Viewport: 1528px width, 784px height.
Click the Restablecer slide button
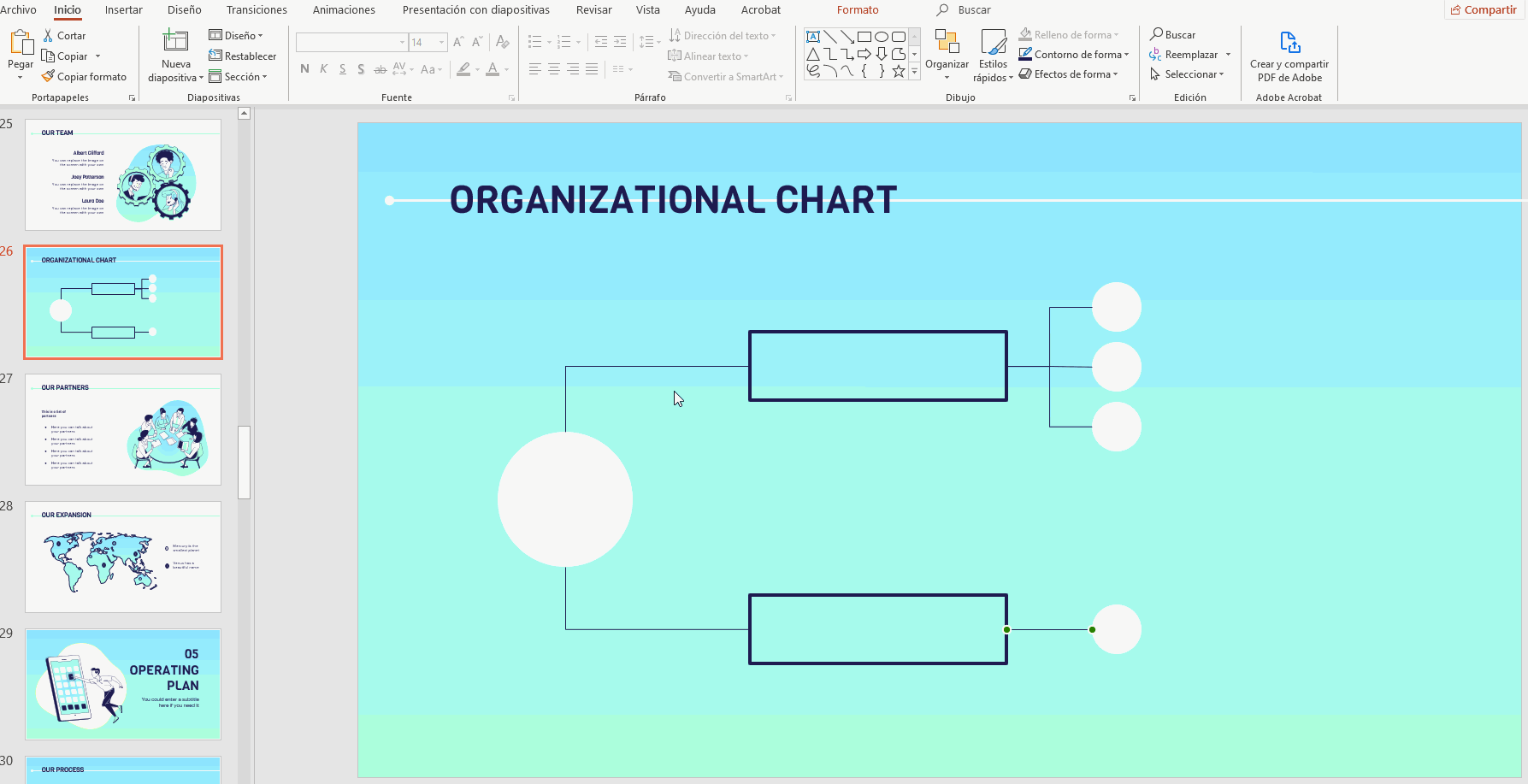pos(243,56)
